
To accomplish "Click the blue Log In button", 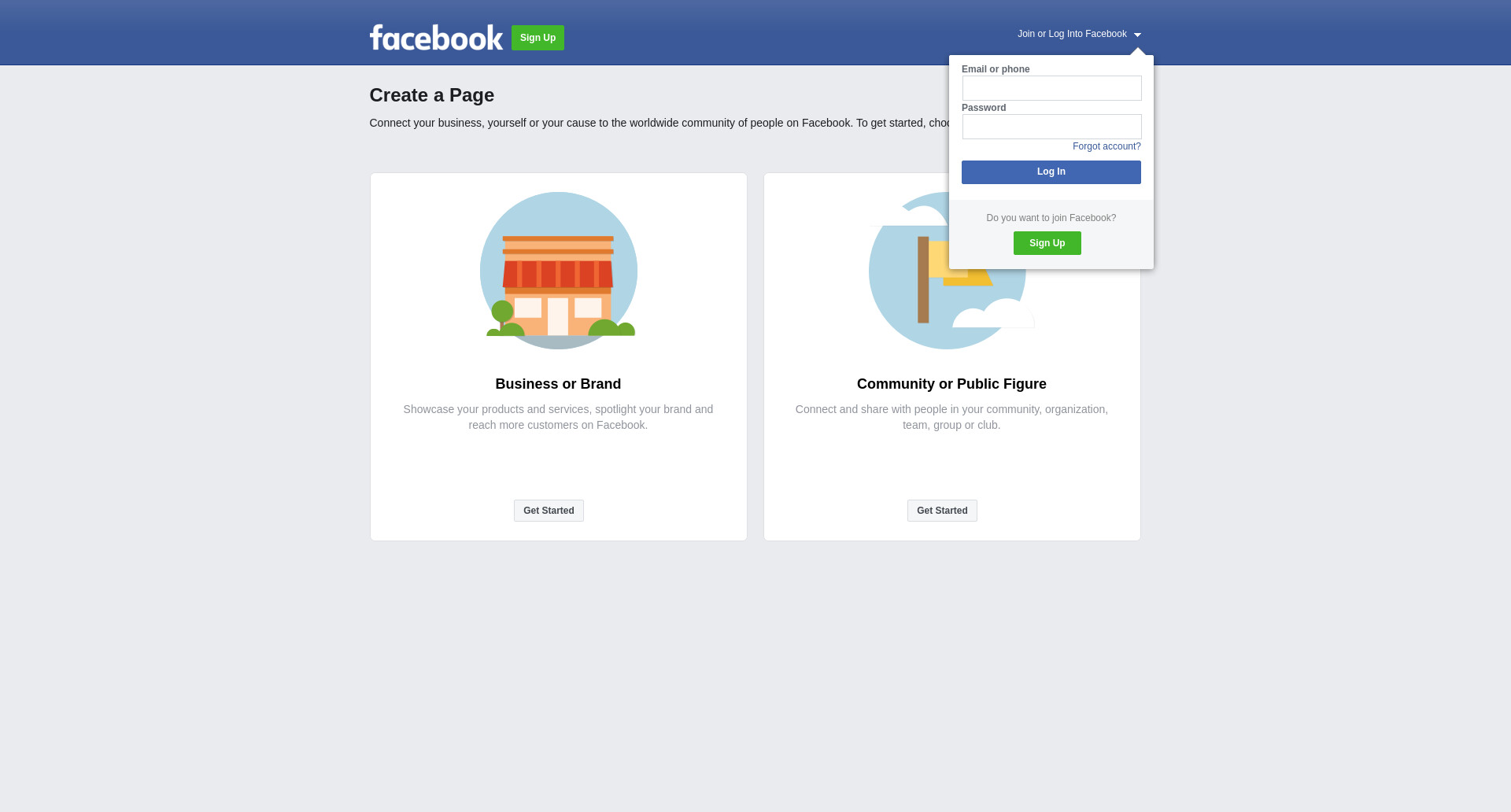I will (1051, 172).
